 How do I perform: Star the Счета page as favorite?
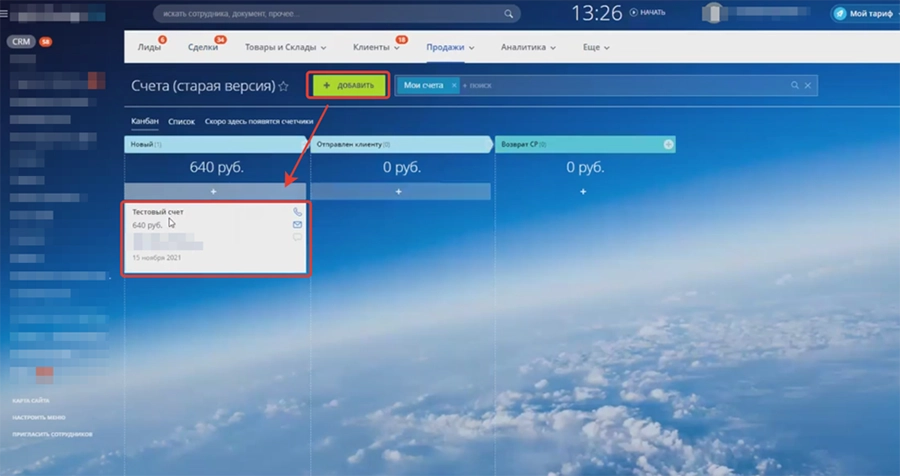tap(284, 87)
